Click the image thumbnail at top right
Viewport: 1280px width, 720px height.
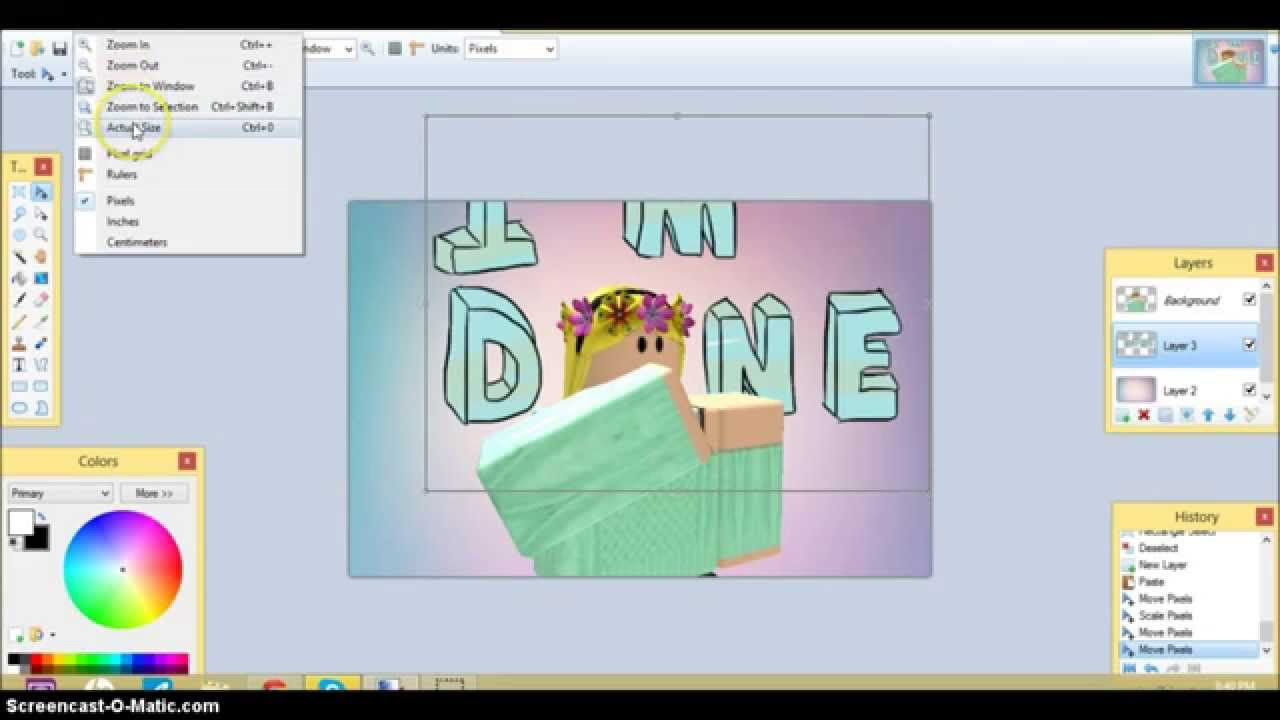(x=1230, y=60)
